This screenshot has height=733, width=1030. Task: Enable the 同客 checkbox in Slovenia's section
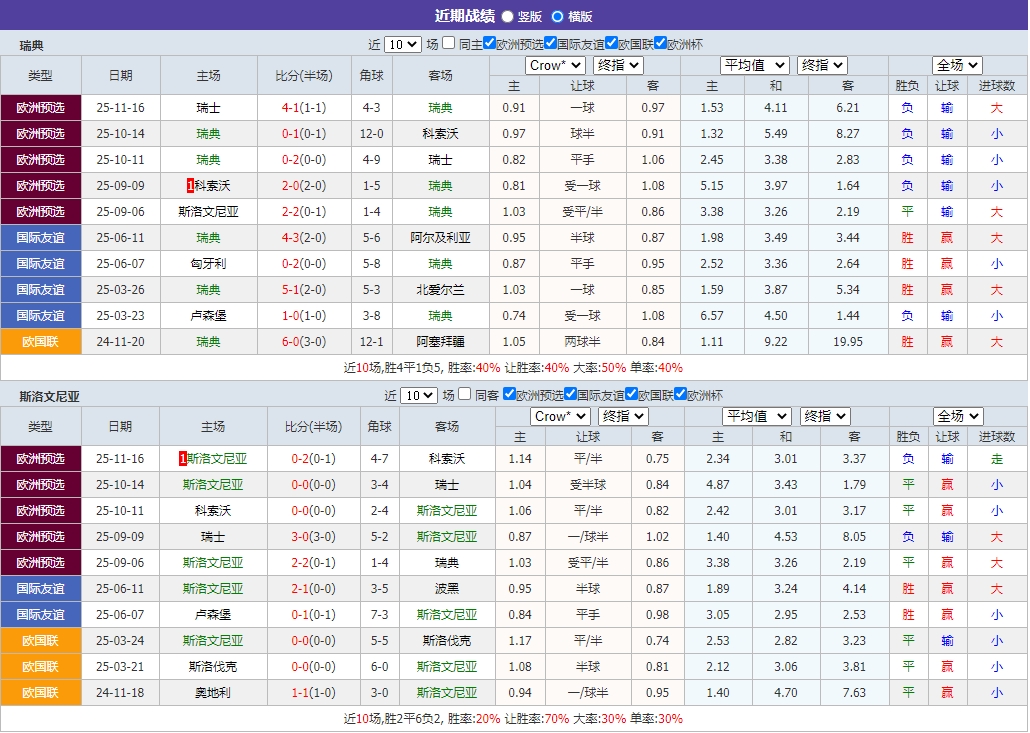[464, 394]
